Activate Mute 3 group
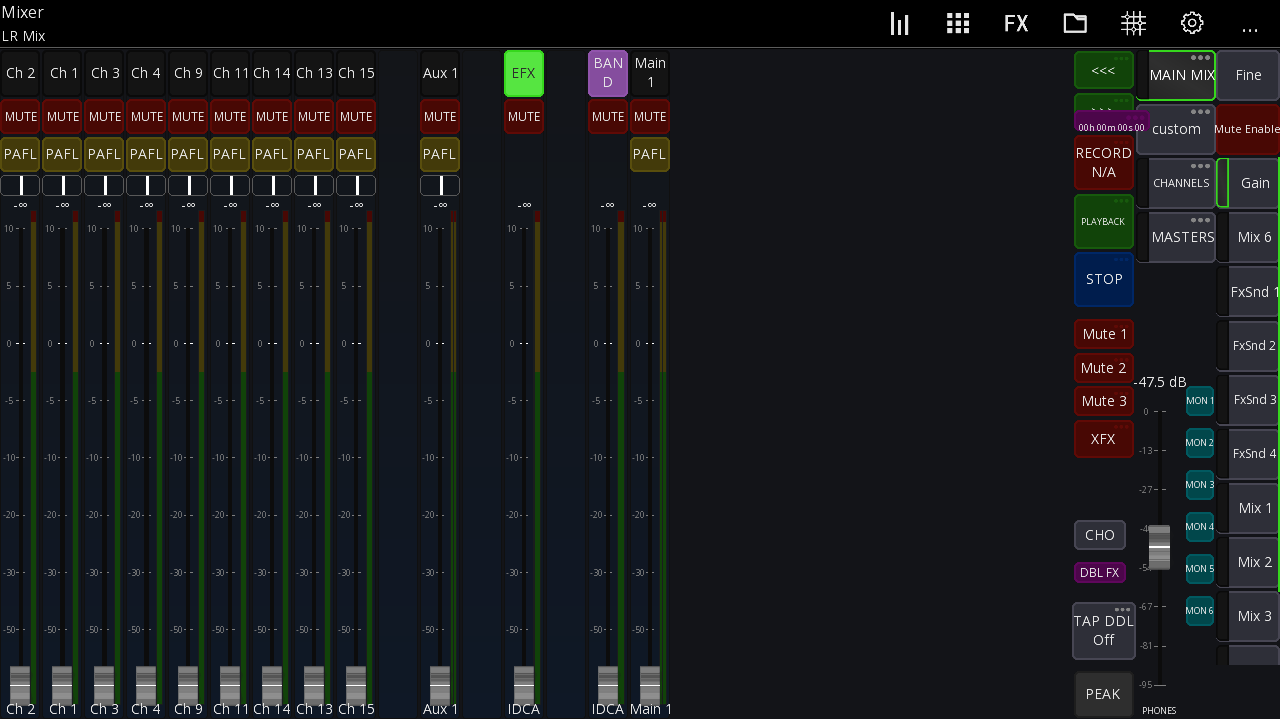Image resolution: width=1280 pixels, height=719 pixels. click(x=1104, y=401)
